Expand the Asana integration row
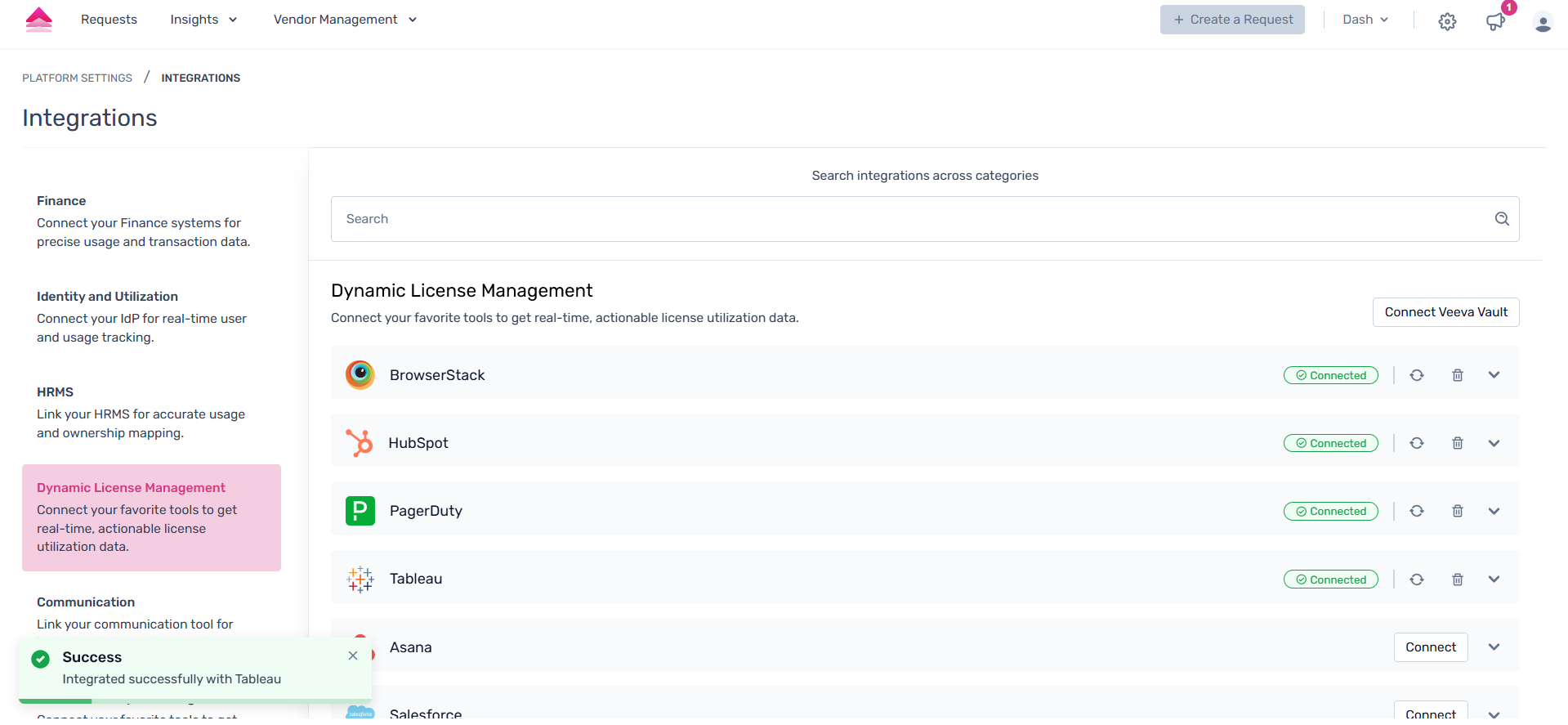This screenshot has height=725, width=1568. 1494,647
